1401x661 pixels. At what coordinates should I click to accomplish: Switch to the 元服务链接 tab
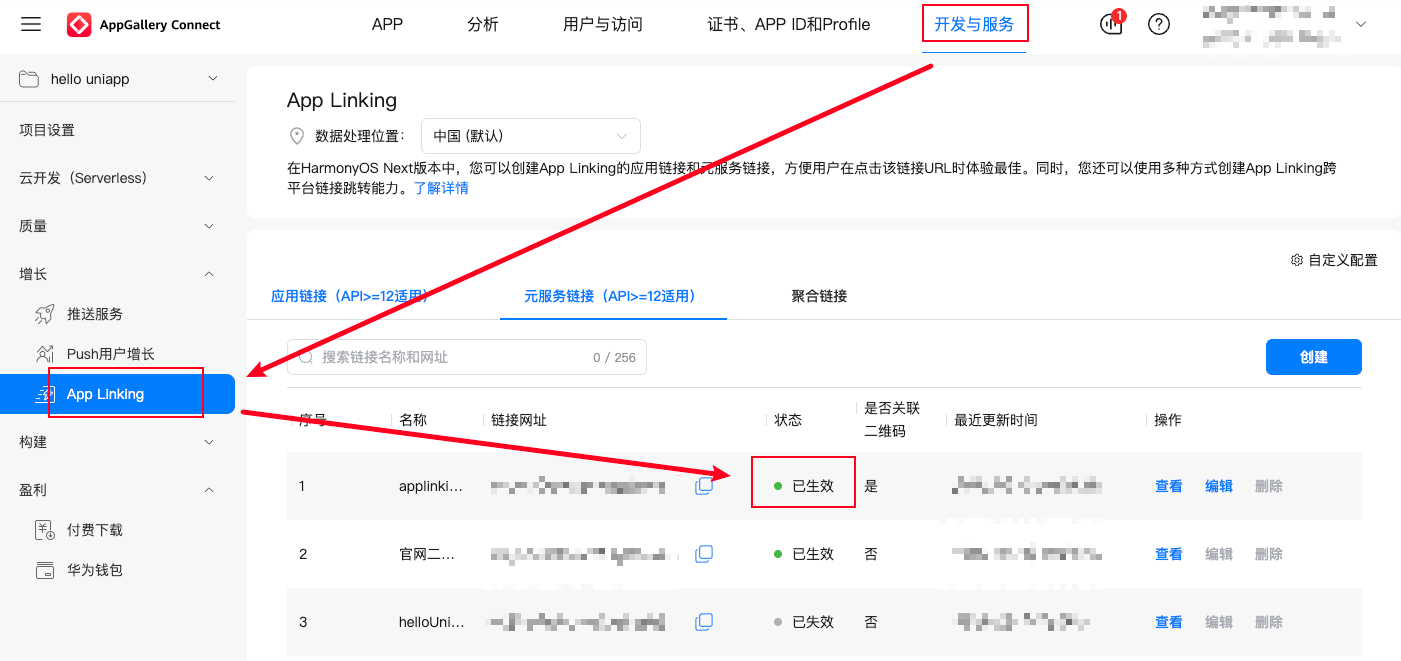click(610, 296)
